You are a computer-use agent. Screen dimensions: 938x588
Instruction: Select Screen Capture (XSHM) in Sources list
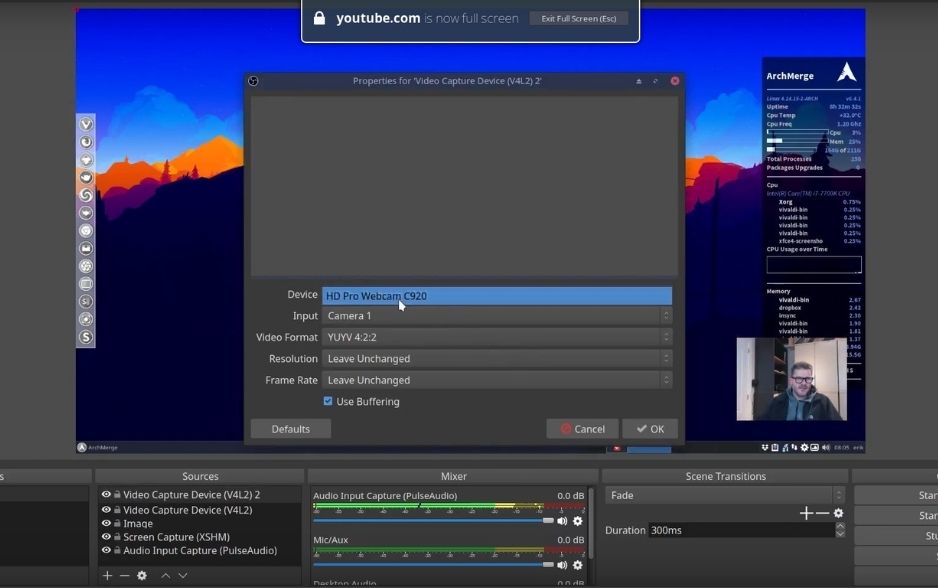(176, 537)
